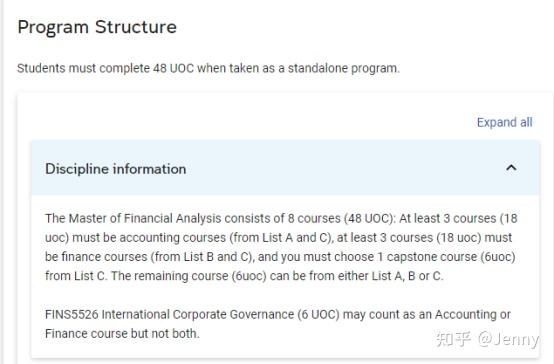554x364 pixels.
Task: Select the 'Students must complete 48 UOC' sentence
Action: pyautogui.click(x=208, y=68)
